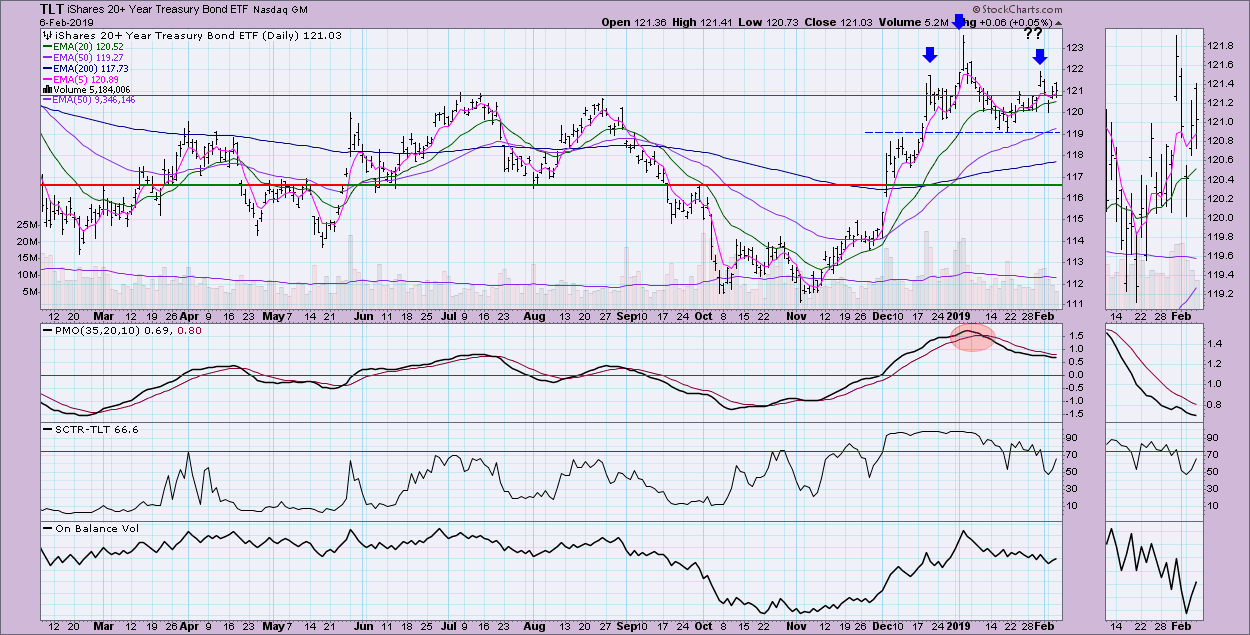Click the 6-Feb-2019 date label

64,22
